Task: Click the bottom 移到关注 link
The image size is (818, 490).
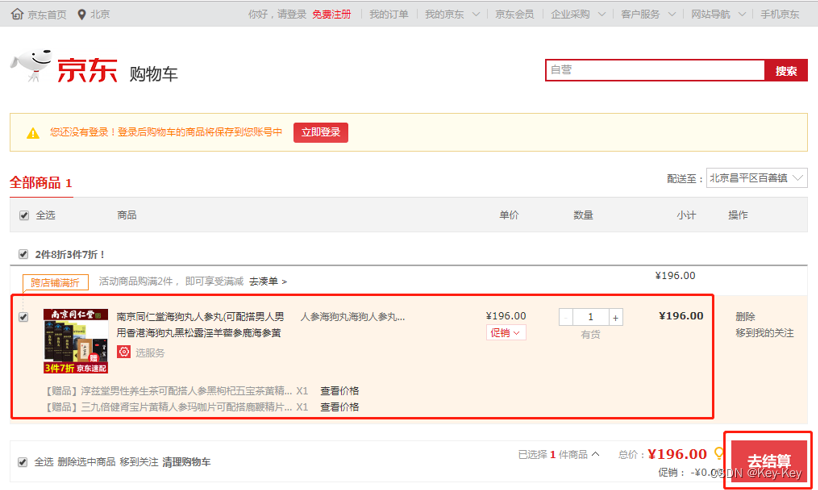Action: 139,462
